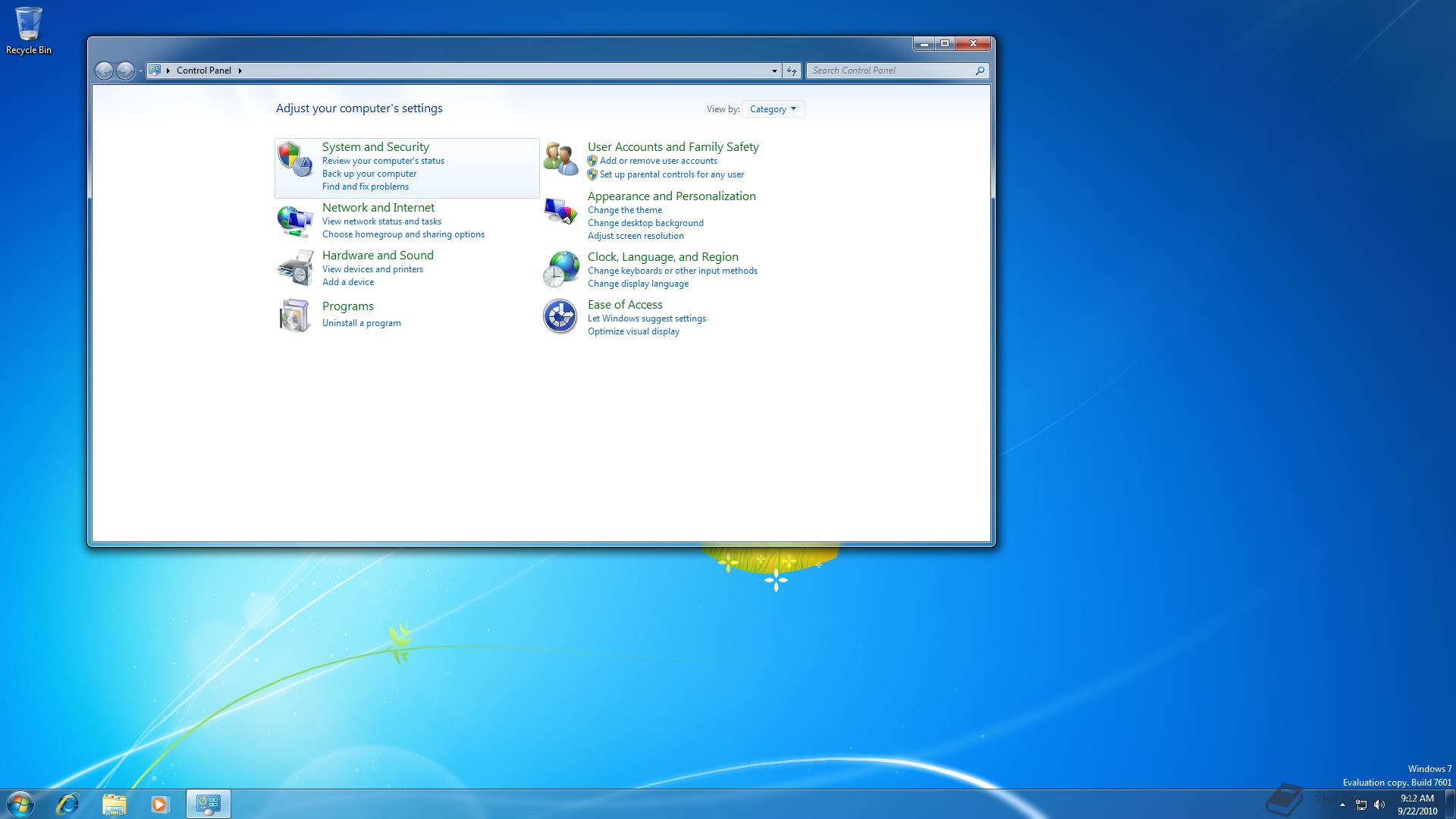This screenshot has width=1456, height=819.
Task: Open recent pages dropdown near Forward button
Action: coord(140,71)
